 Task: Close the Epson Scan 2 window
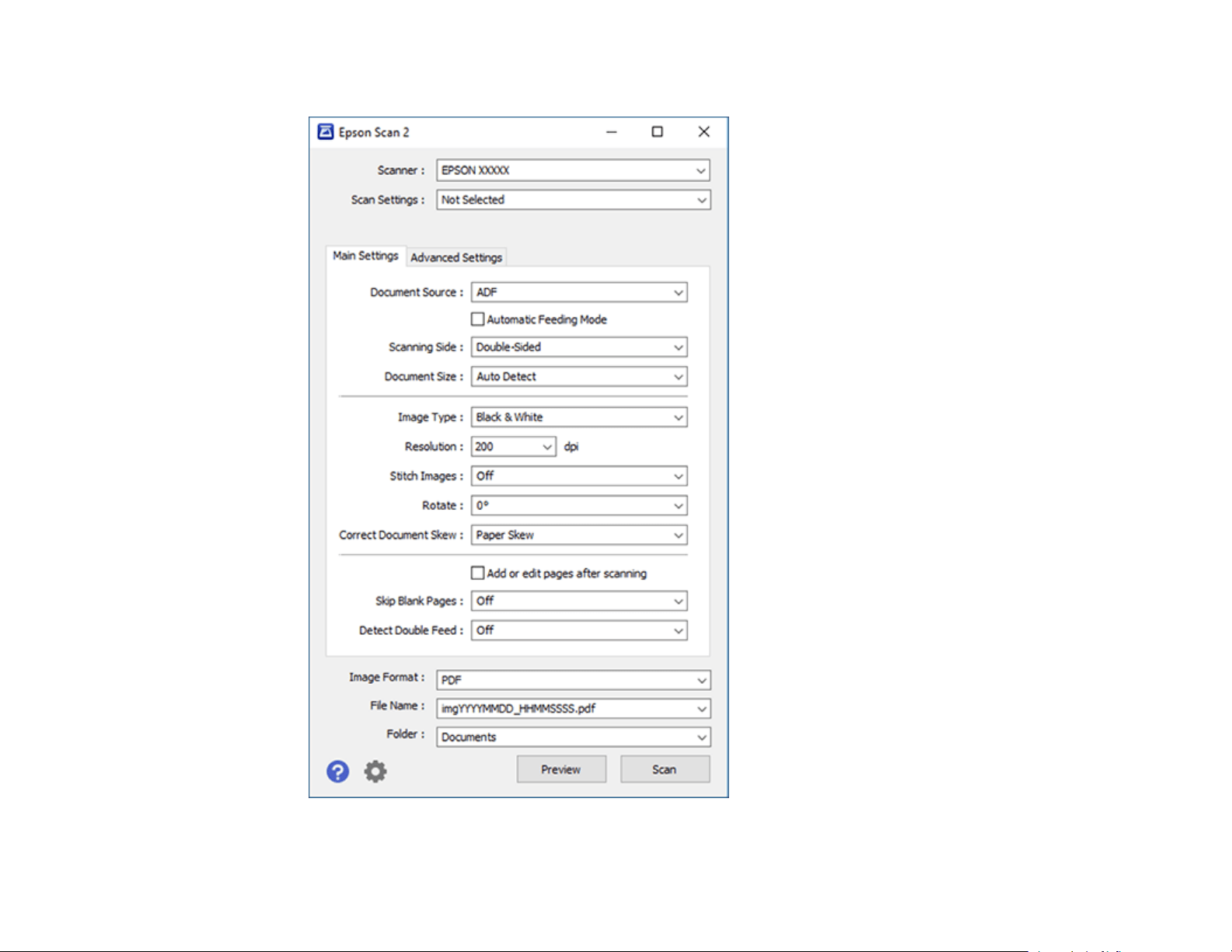point(704,132)
